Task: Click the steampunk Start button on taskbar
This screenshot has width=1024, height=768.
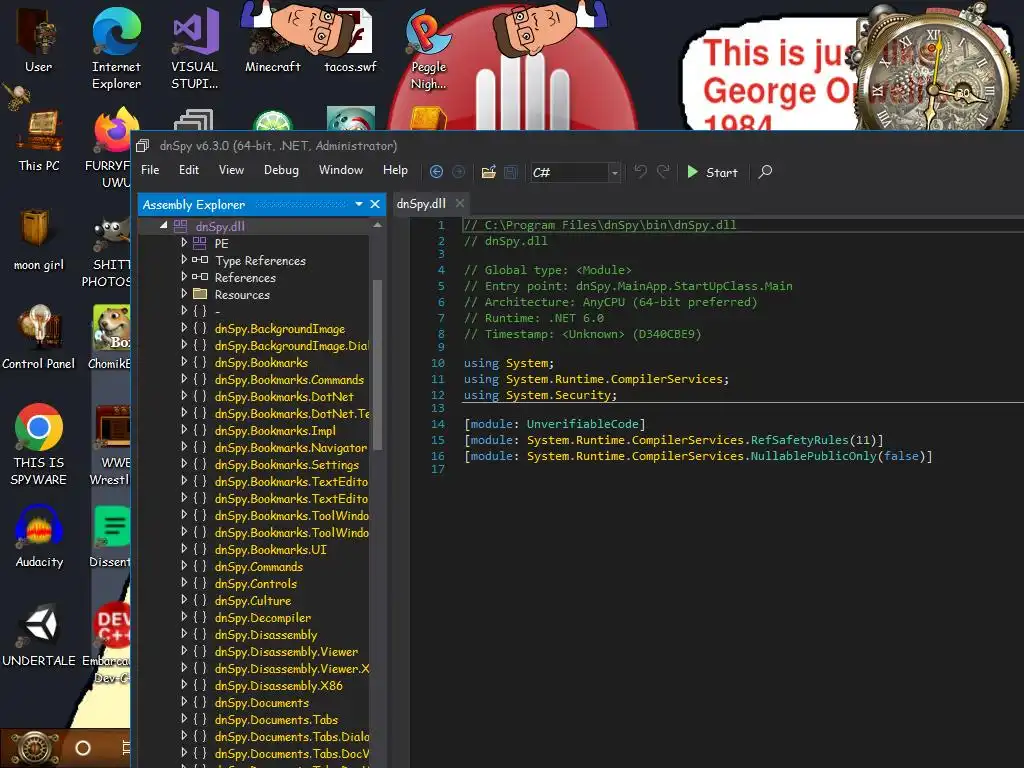Action: click(x=35, y=748)
